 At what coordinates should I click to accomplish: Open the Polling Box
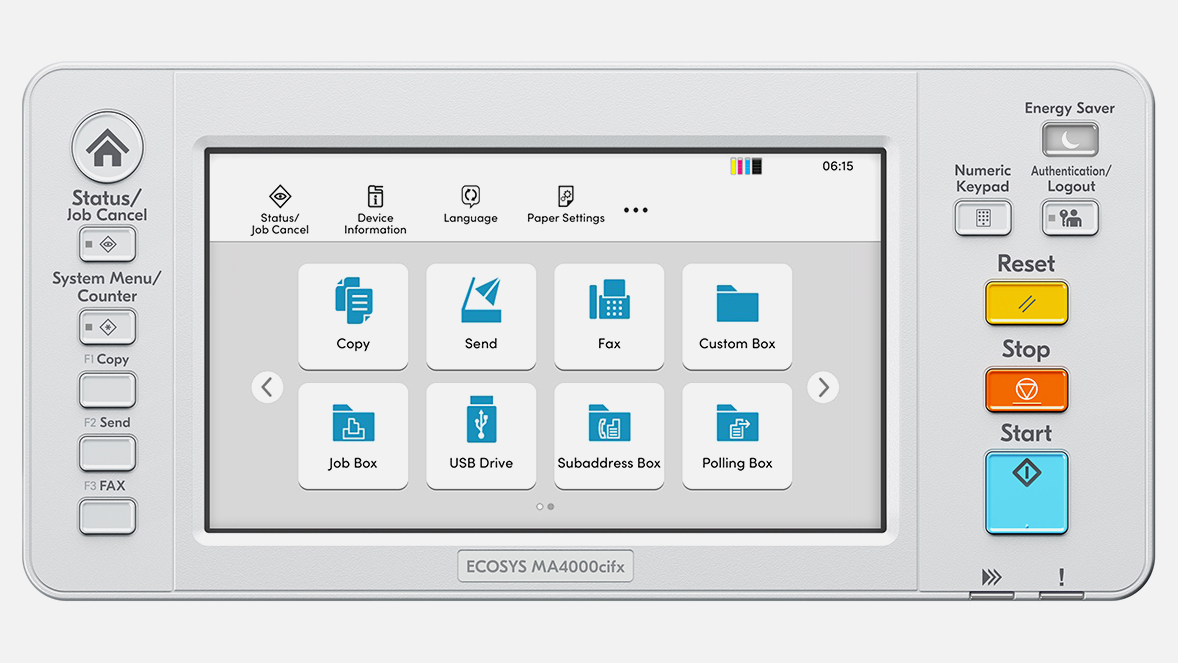coord(737,436)
